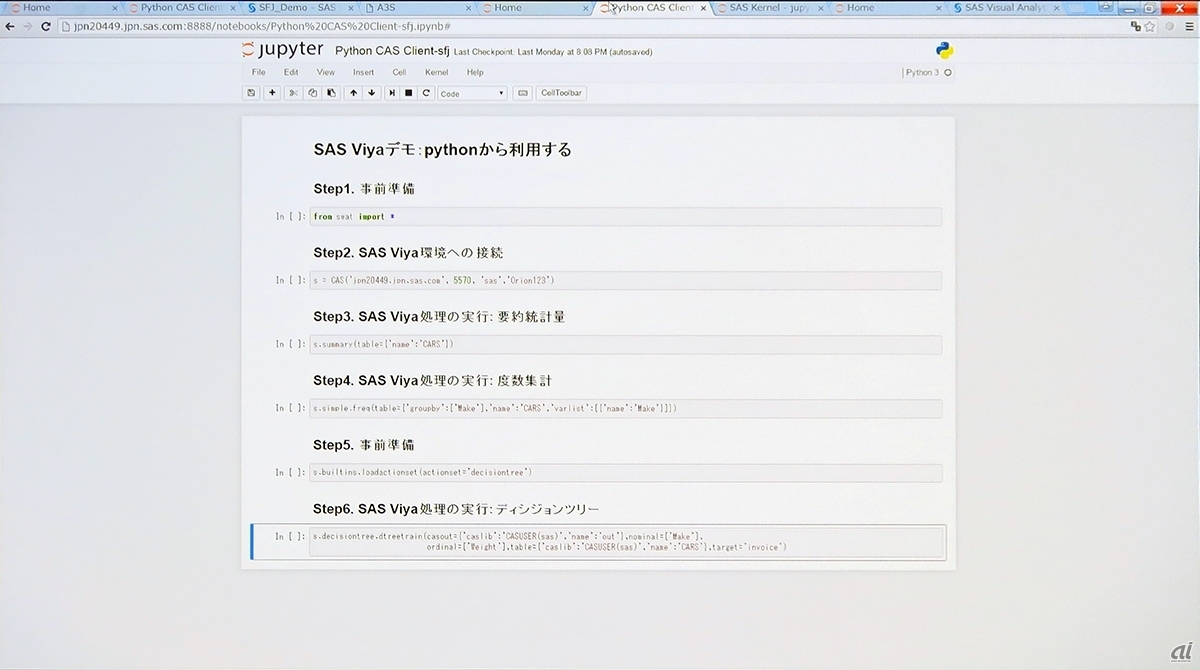Image resolution: width=1200 pixels, height=670 pixels.
Task: Insert a cell below with plus icon
Action: tap(272, 93)
